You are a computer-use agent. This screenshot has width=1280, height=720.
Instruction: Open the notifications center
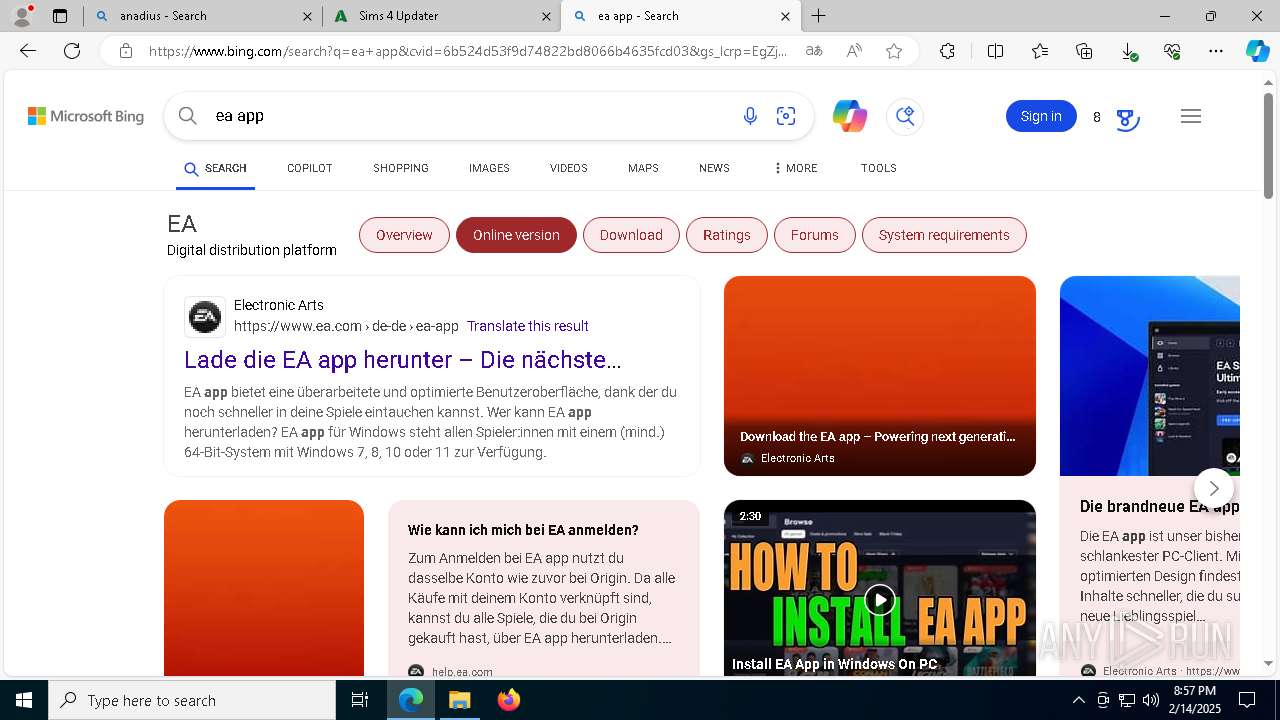1247,700
